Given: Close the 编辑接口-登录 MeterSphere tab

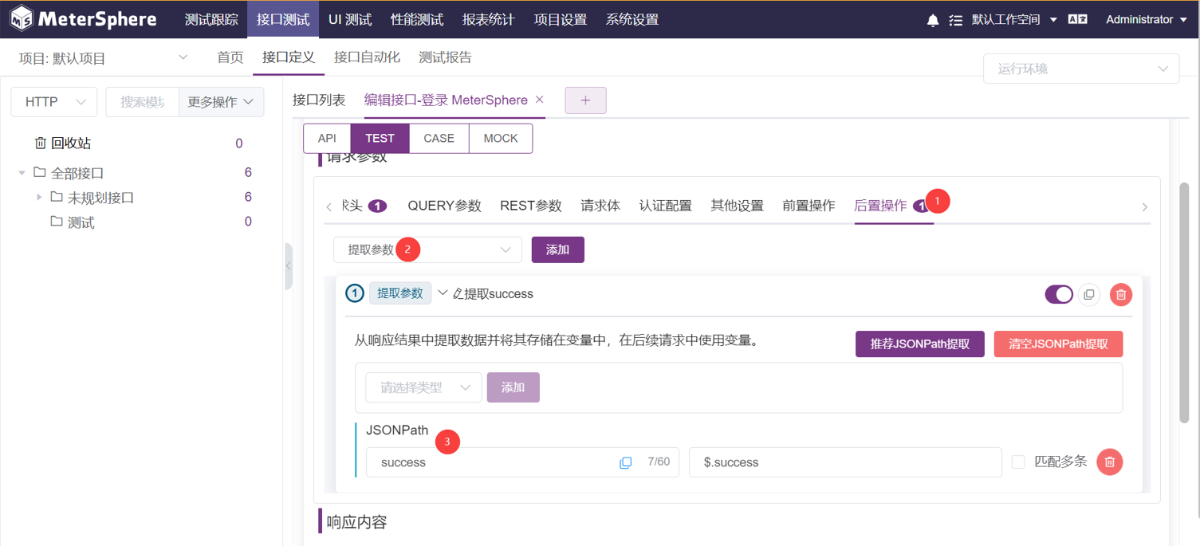Looking at the screenshot, I should click(540, 100).
